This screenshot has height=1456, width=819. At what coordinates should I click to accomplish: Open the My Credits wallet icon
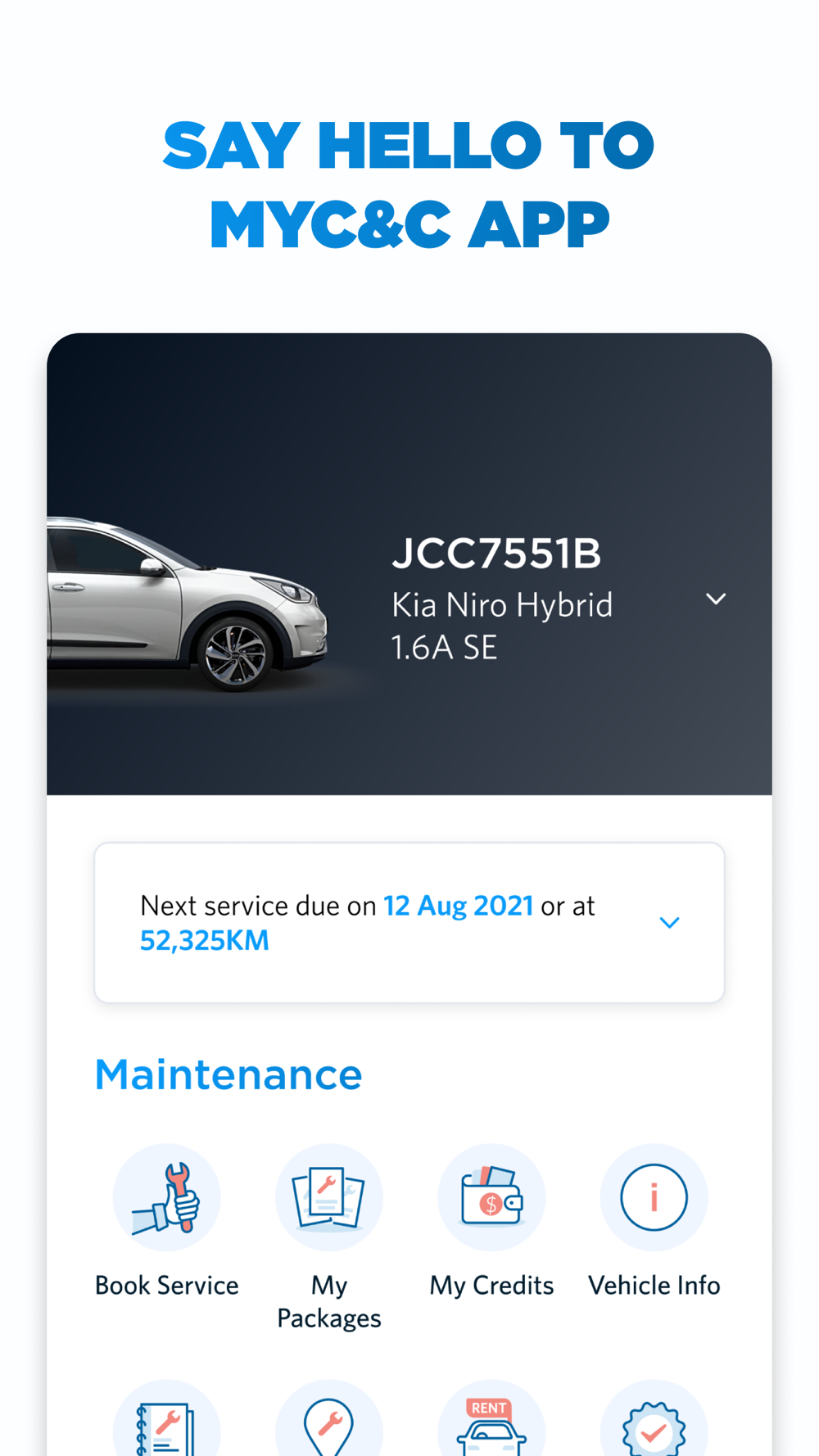click(x=491, y=1197)
